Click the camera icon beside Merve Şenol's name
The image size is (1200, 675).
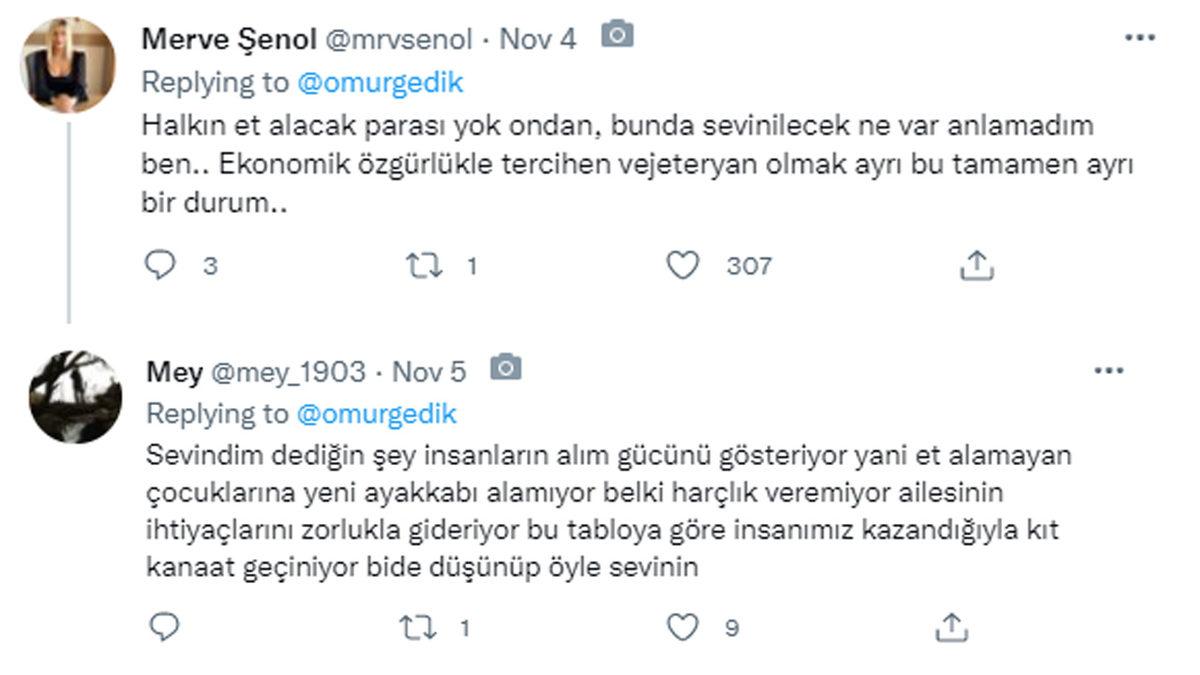coord(618,35)
